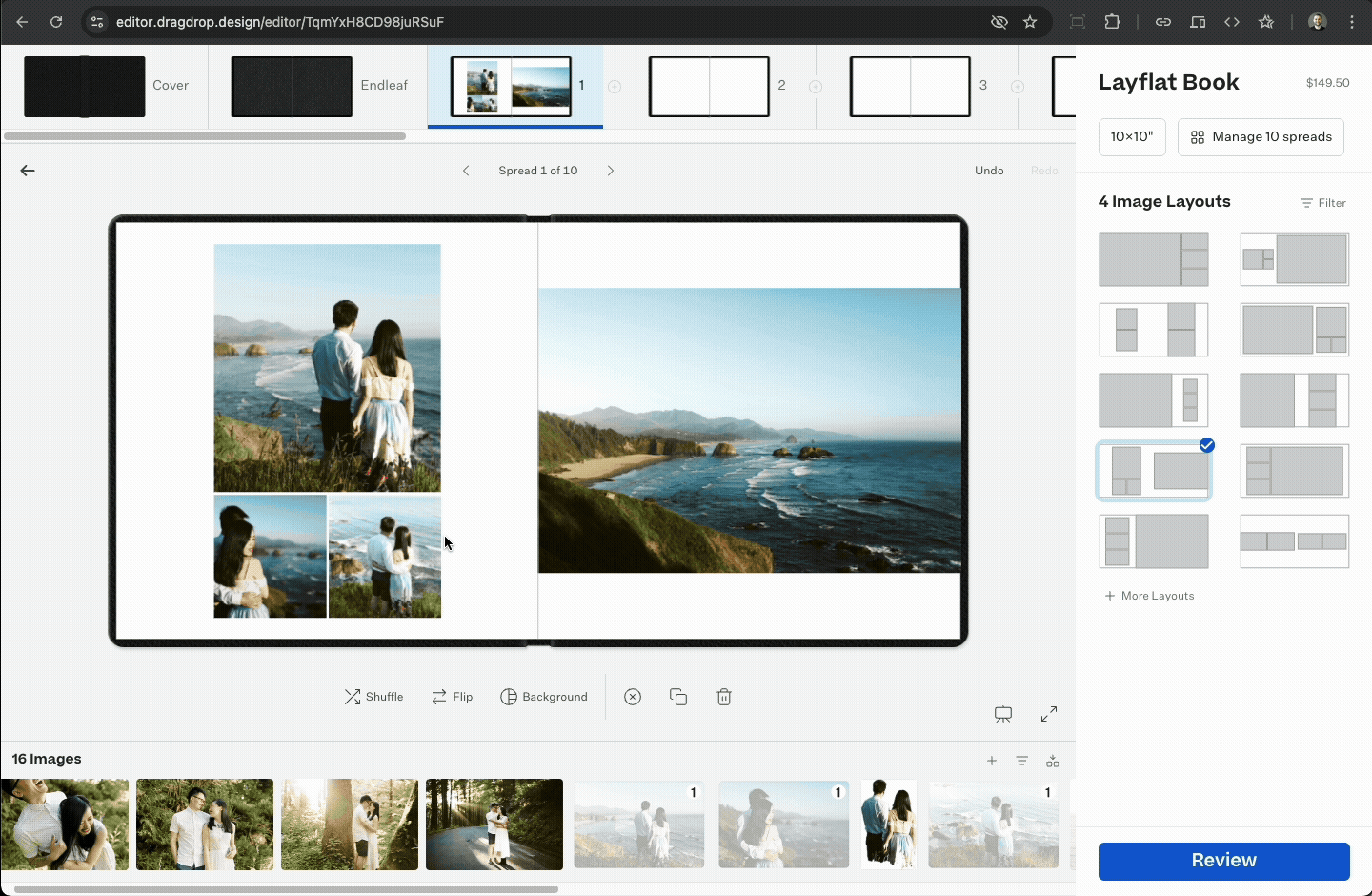Open the preview presentation icon
The height and width of the screenshot is (896, 1372).
click(1003, 714)
